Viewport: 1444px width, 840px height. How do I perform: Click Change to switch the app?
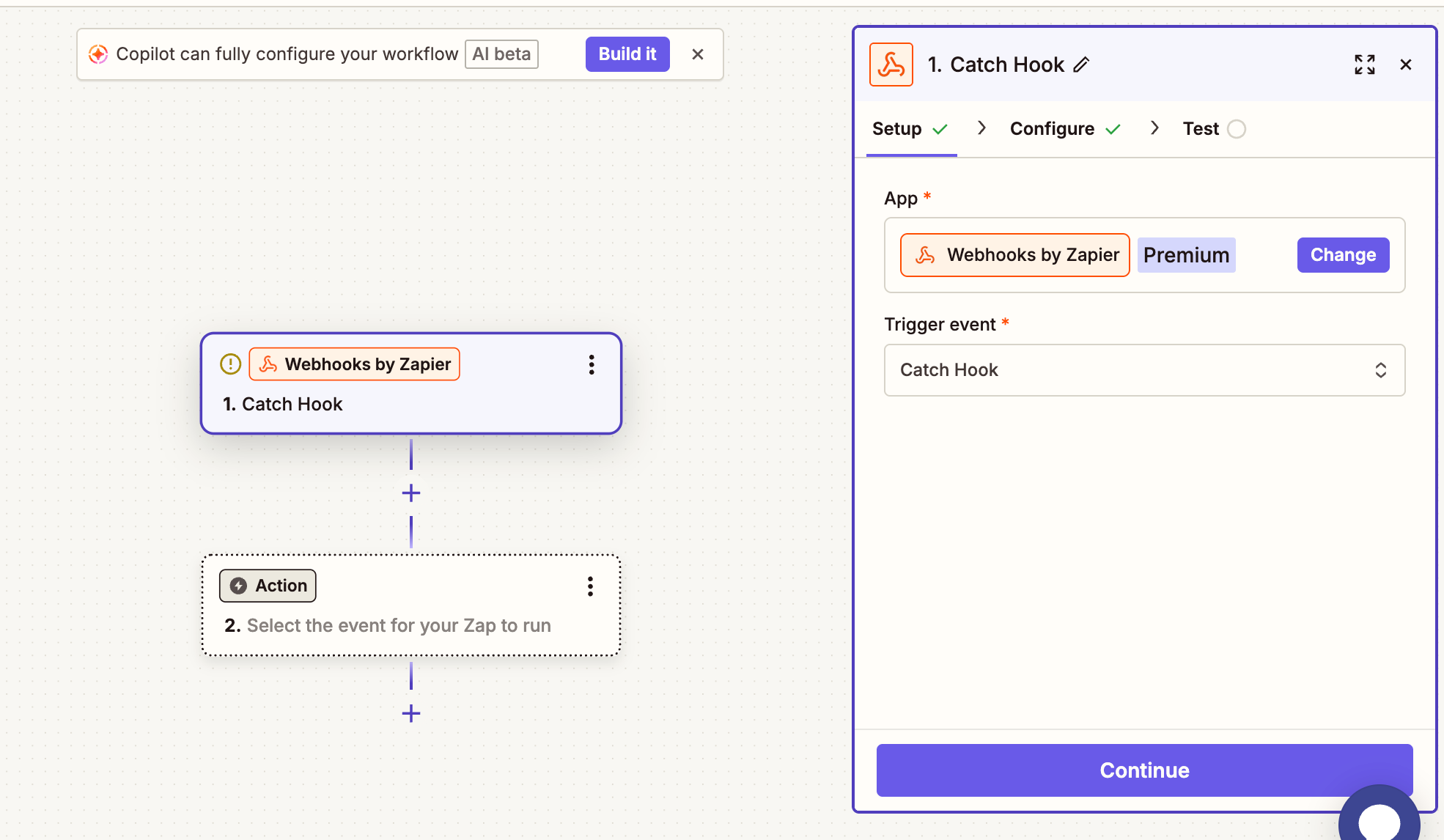(1342, 255)
